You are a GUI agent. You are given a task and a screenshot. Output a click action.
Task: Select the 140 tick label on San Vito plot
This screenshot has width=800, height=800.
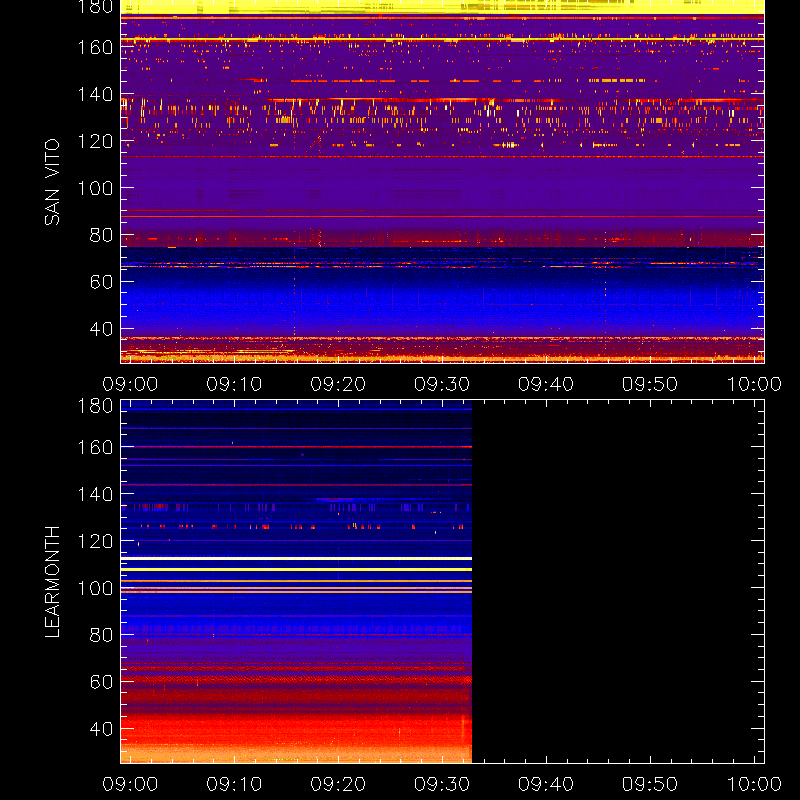point(95,94)
